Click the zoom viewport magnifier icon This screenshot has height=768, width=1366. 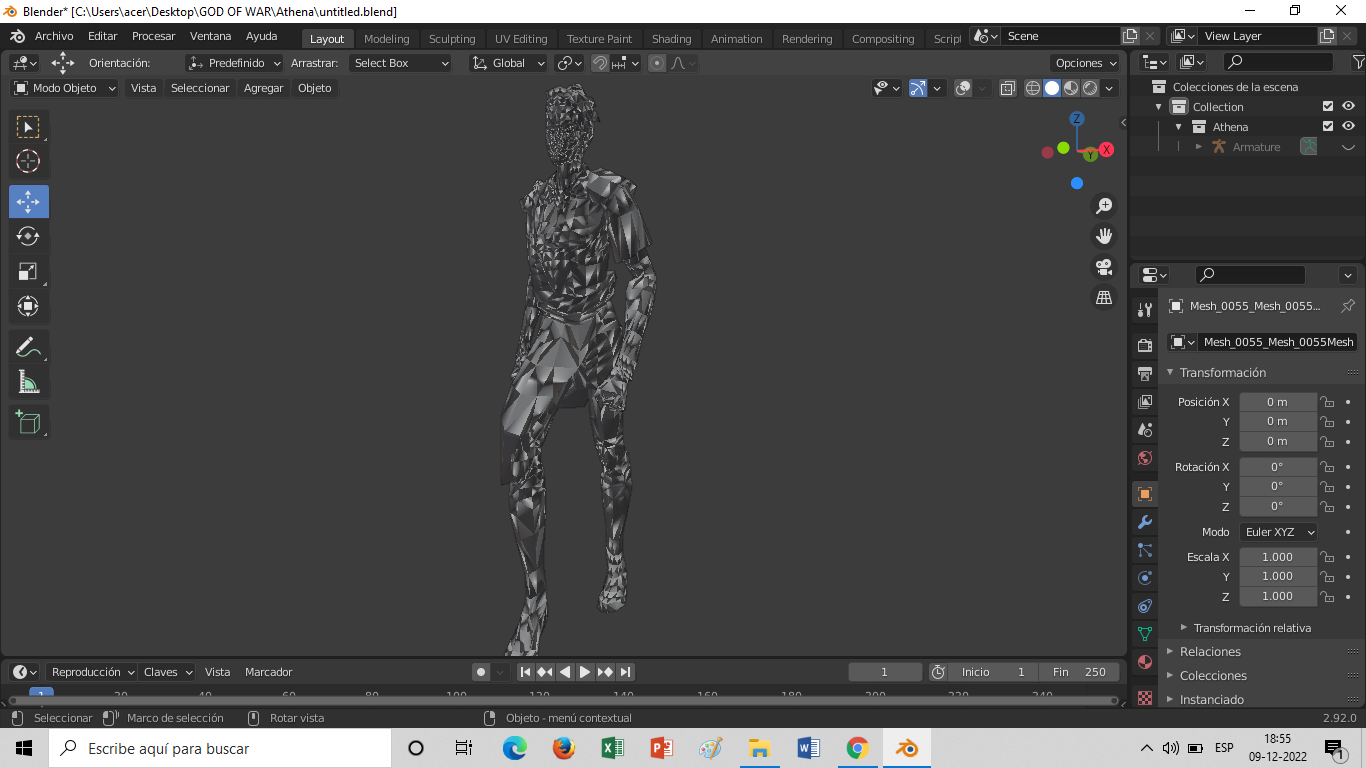click(x=1104, y=206)
